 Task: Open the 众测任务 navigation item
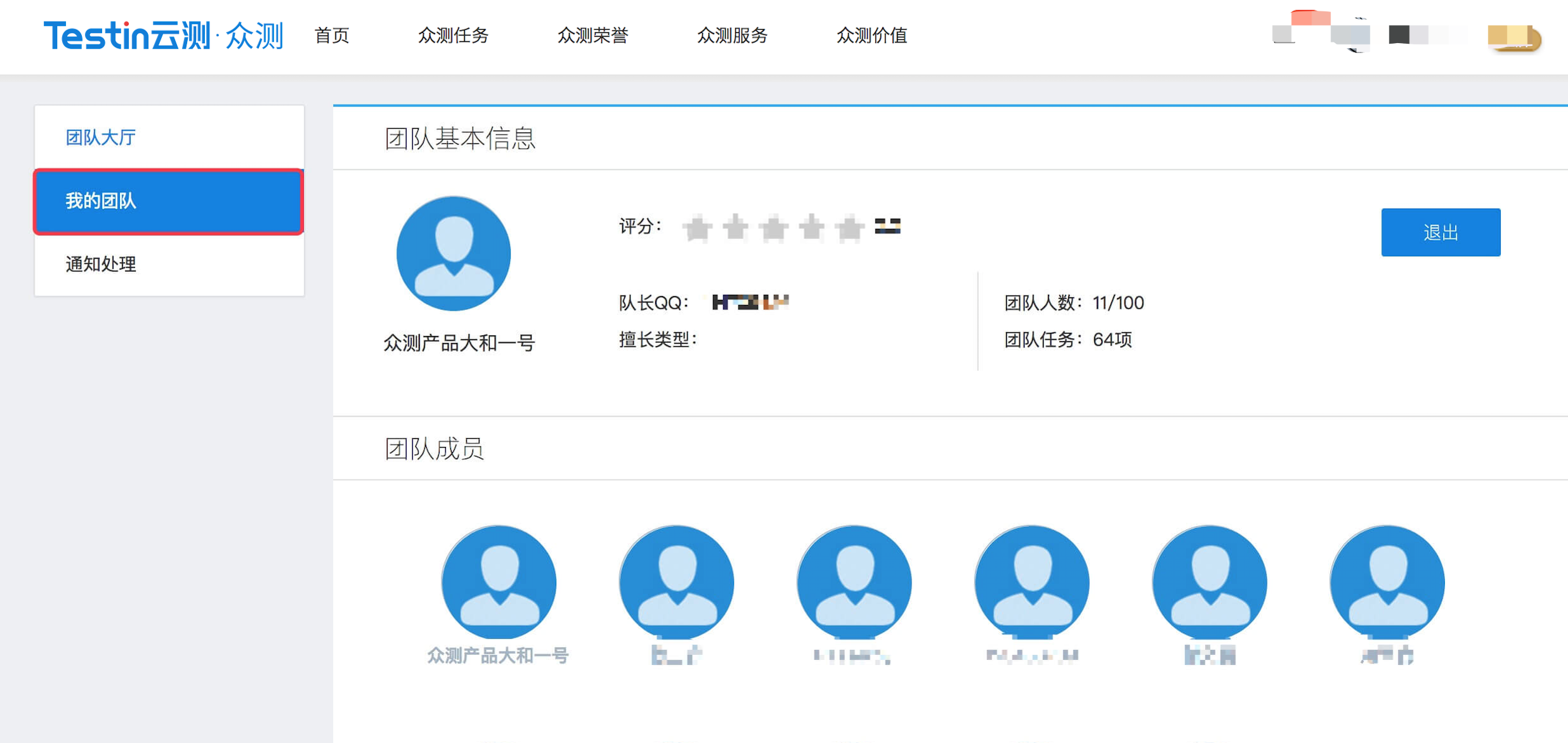point(453,36)
